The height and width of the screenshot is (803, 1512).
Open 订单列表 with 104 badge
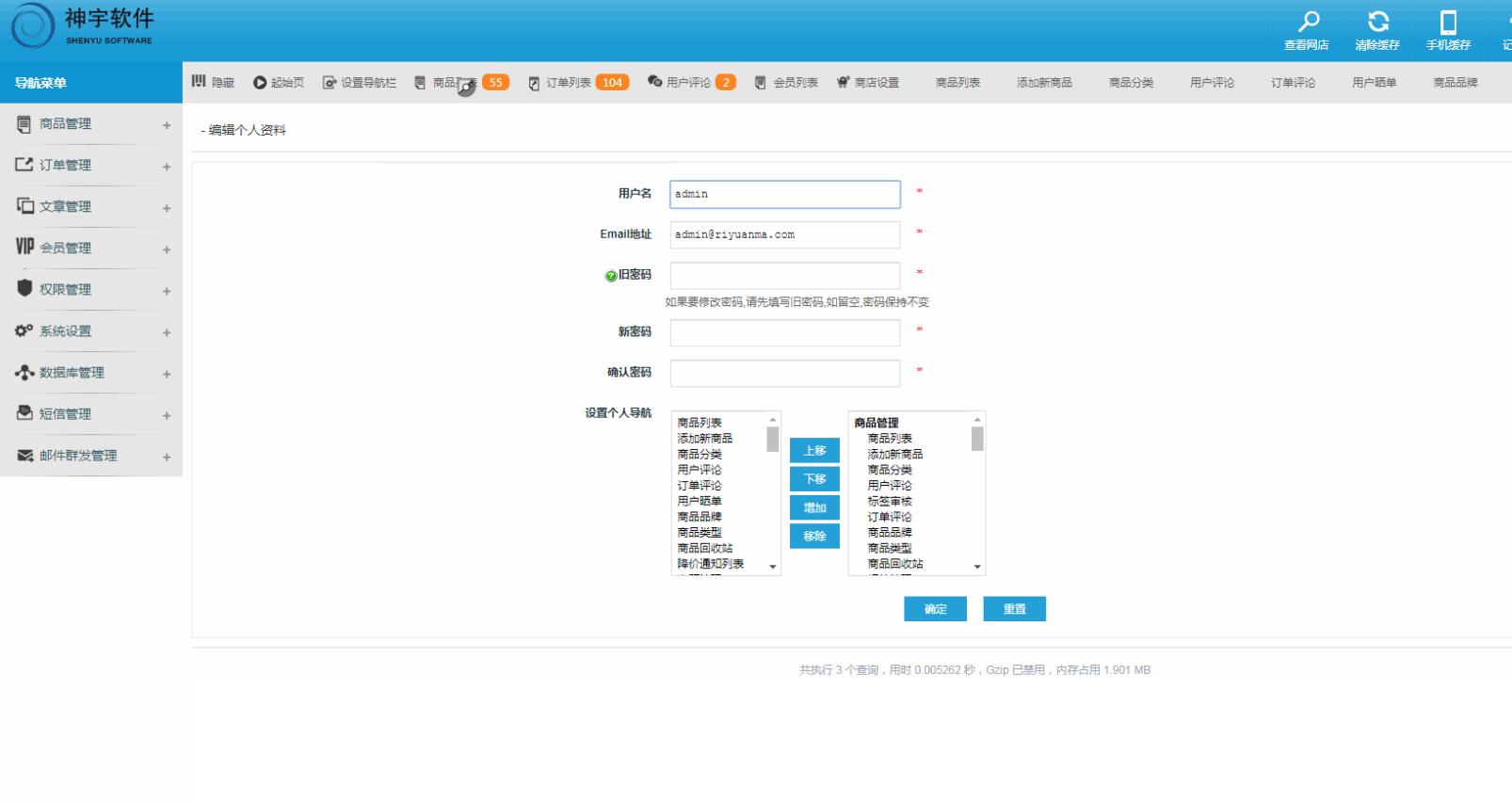tap(577, 83)
